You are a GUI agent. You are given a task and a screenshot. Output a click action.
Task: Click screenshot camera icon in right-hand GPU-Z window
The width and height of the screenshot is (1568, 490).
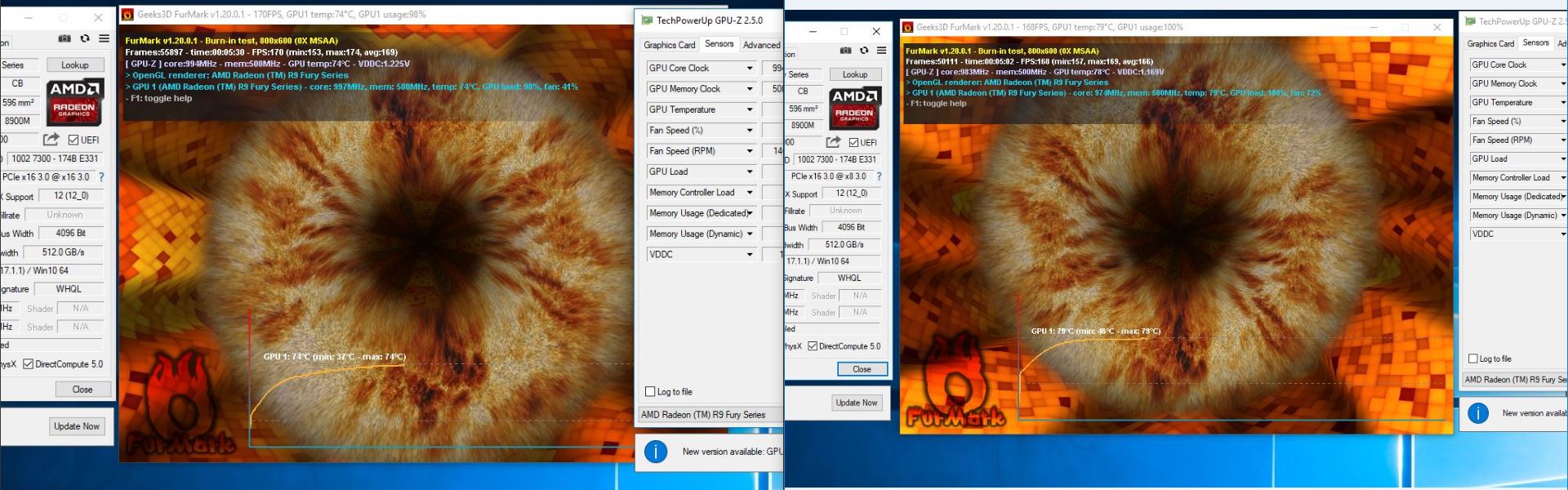pyautogui.click(x=845, y=51)
